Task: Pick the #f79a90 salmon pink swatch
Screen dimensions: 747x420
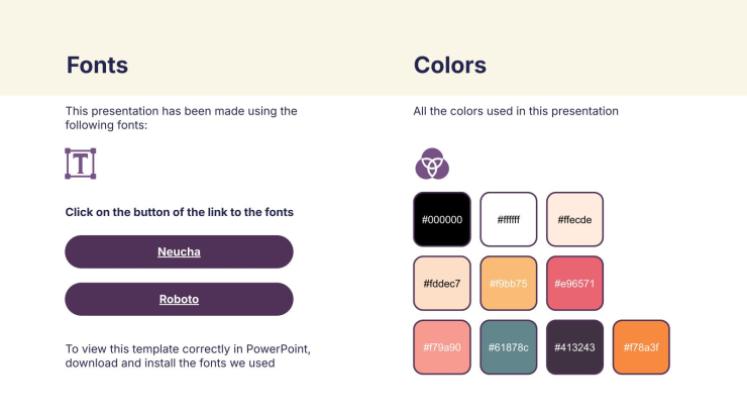Action: [442, 347]
